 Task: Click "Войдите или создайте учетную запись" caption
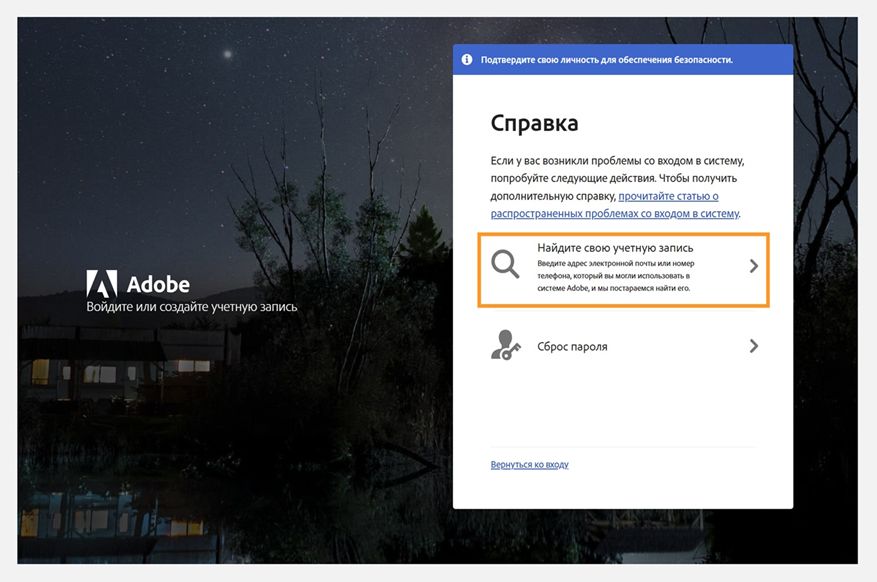pyautogui.click(x=190, y=307)
